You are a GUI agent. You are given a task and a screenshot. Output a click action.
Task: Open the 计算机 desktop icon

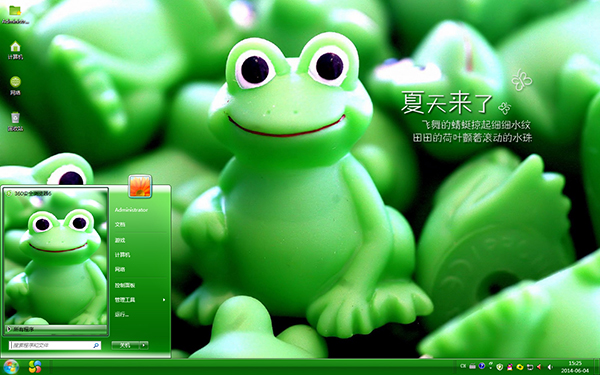click(15, 50)
